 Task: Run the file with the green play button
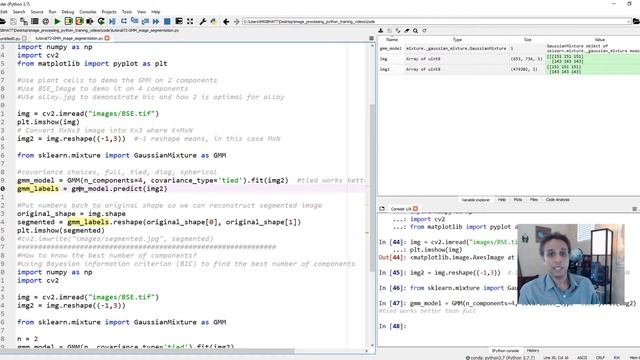57,21
